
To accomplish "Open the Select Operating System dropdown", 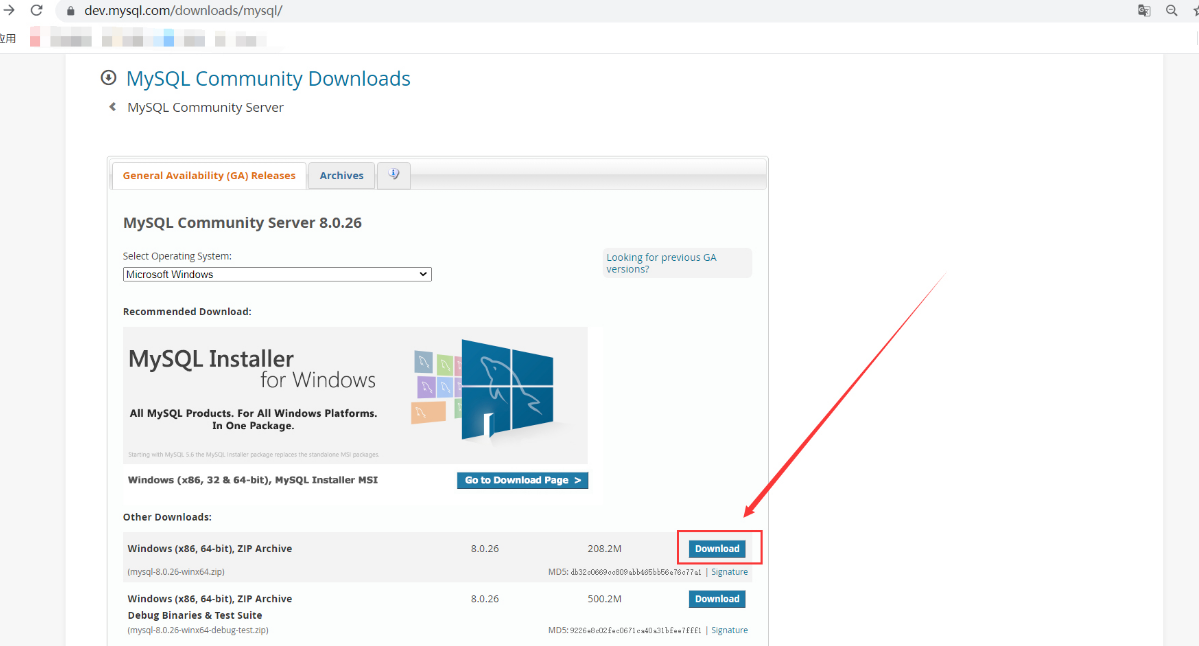I will (x=277, y=274).
